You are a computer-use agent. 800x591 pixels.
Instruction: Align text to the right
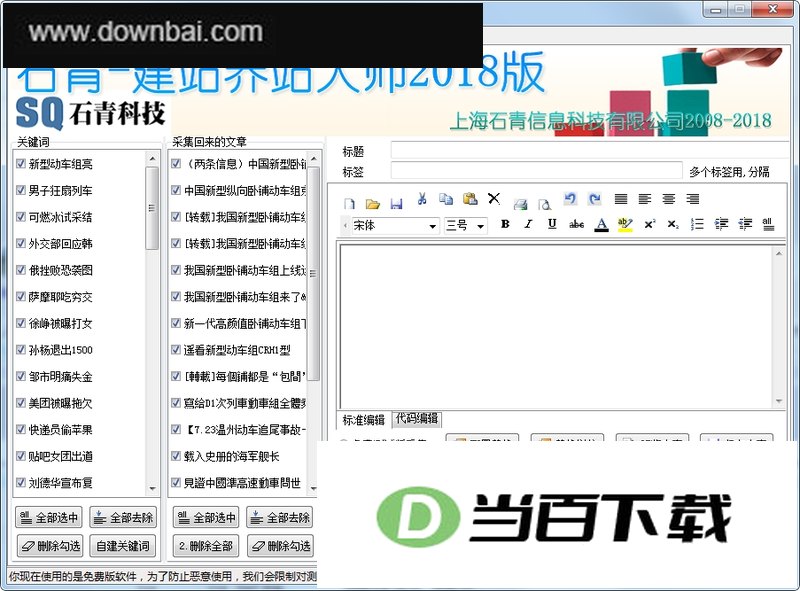click(x=693, y=199)
